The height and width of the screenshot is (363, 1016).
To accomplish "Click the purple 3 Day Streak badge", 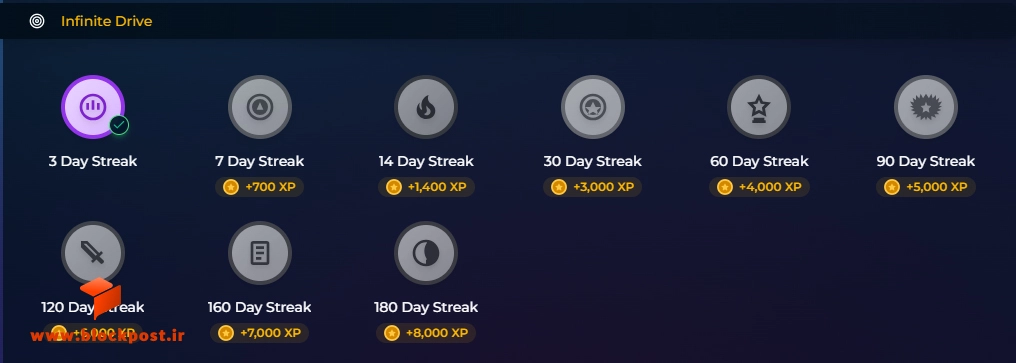I will coord(93,107).
